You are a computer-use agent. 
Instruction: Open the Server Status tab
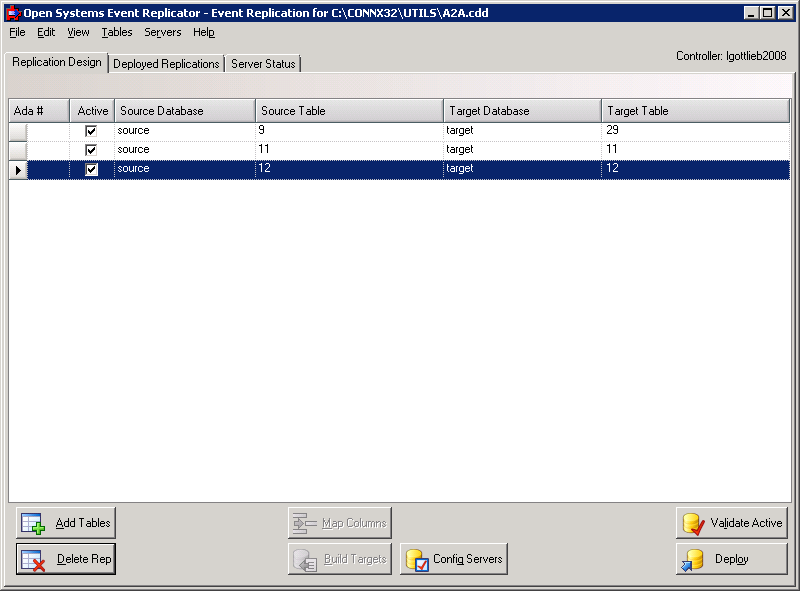pyautogui.click(x=262, y=63)
